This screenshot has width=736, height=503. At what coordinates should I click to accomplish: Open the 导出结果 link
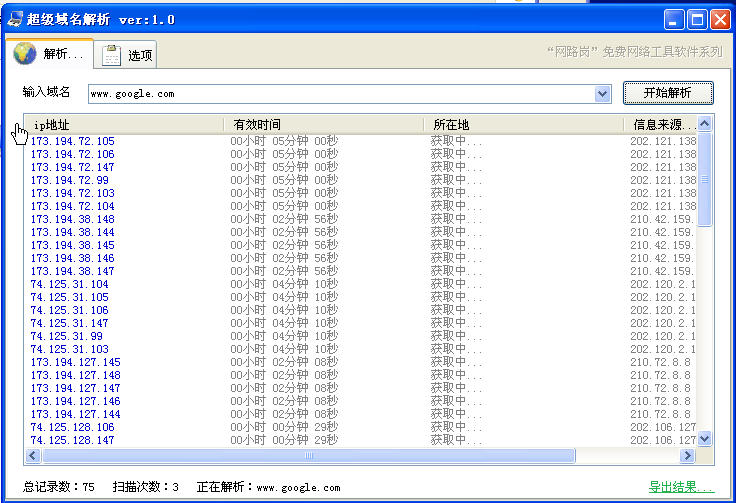(681, 487)
